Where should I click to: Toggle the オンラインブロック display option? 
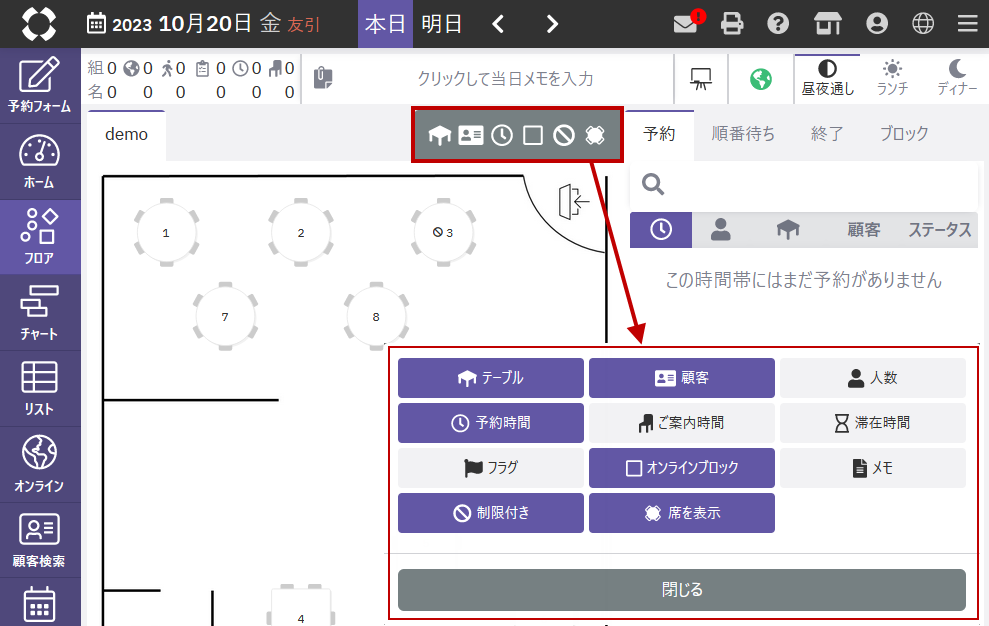(681, 468)
